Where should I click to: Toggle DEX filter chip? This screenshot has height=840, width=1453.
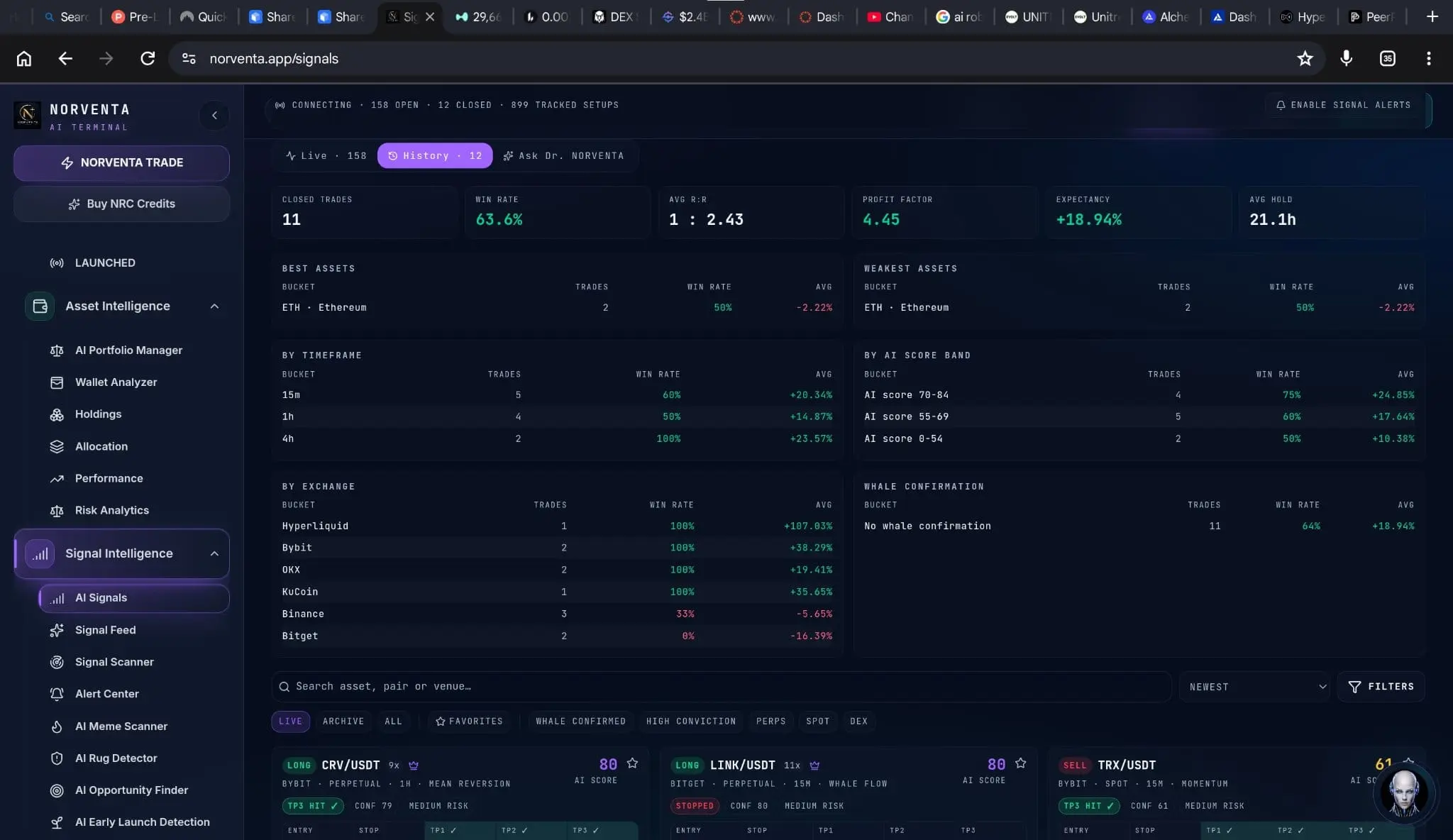tap(859, 722)
